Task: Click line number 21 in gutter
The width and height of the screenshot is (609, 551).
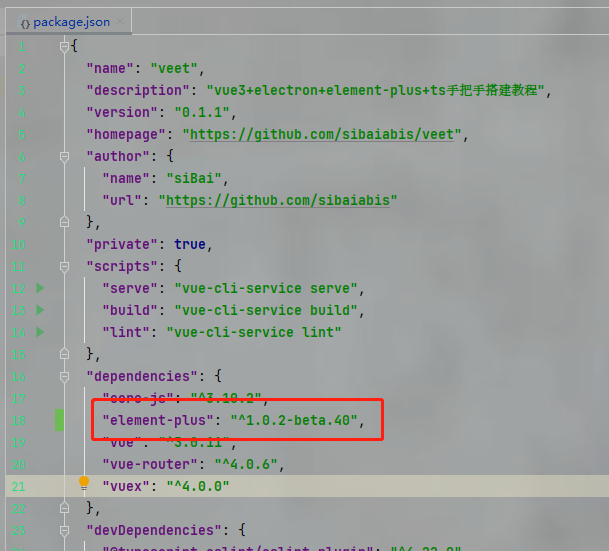Action: click(19, 487)
